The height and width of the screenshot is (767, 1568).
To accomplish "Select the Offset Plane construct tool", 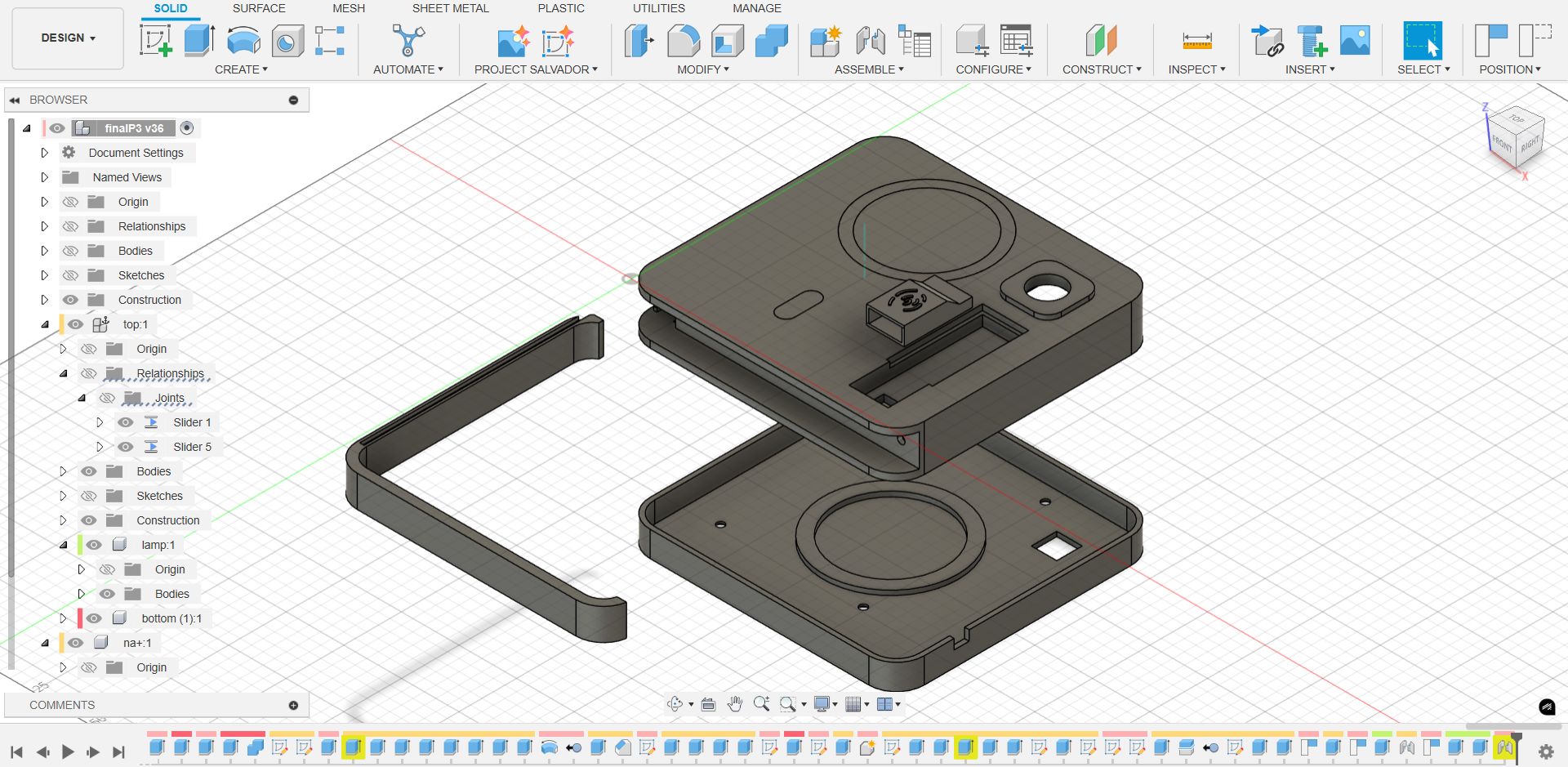I will tap(1102, 40).
